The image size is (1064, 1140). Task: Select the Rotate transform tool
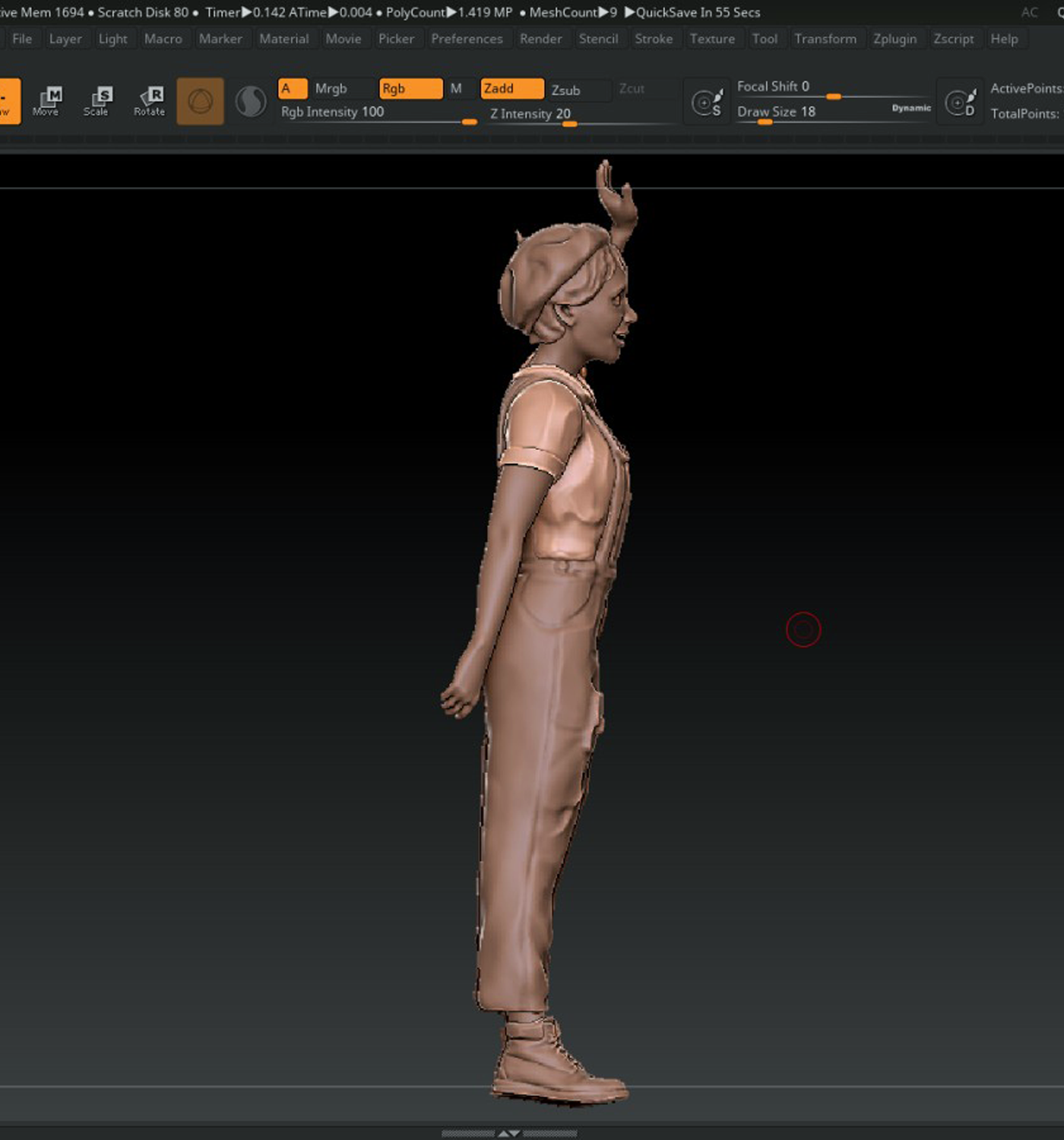[150, 100]
